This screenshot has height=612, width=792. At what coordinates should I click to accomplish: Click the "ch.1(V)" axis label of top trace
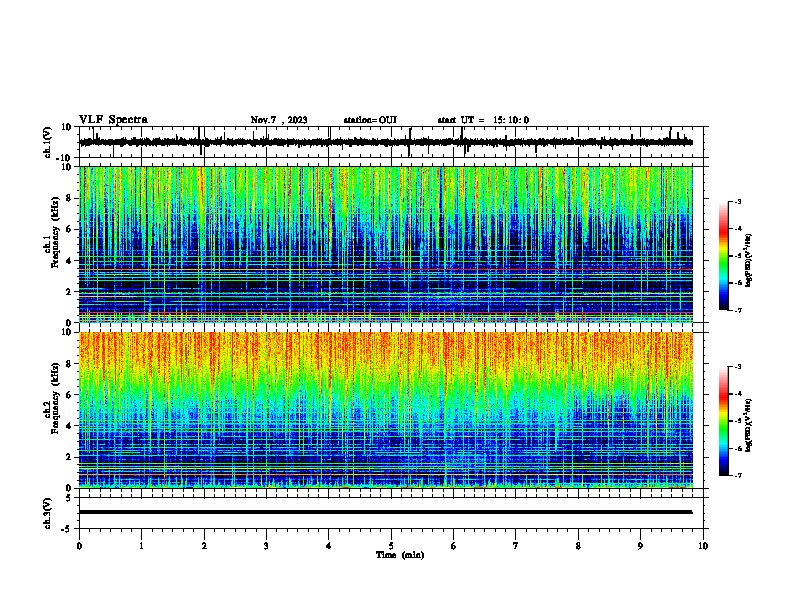tap(48, 142)
